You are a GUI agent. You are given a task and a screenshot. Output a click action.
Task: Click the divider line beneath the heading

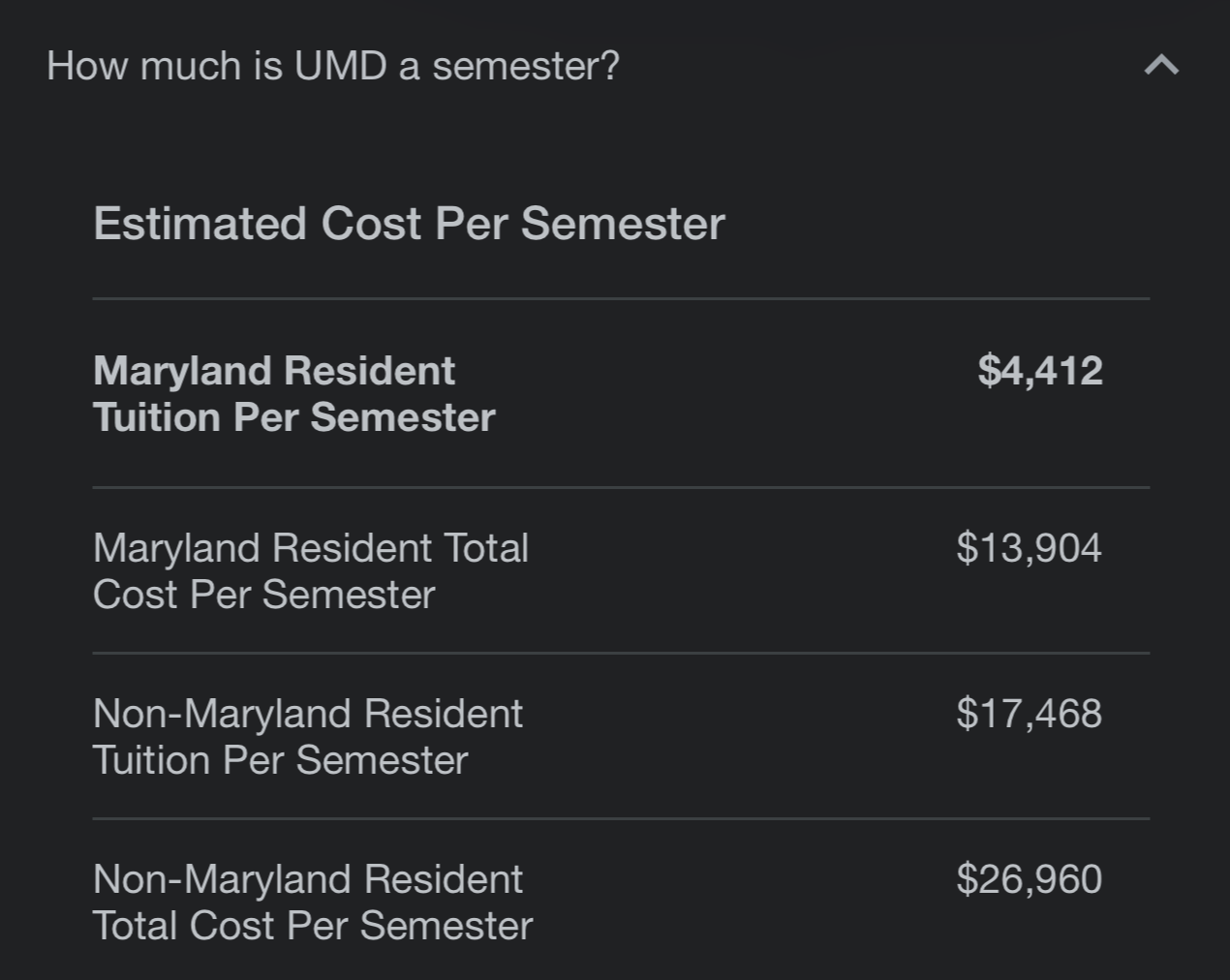click(620, 299)
